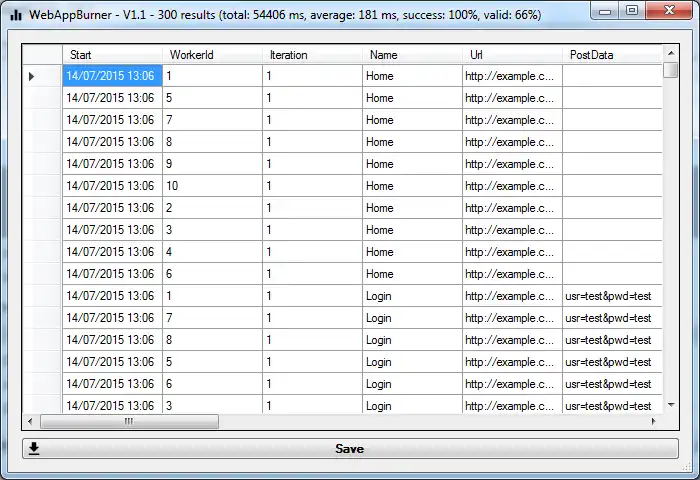Select PostData cell for Login worker 1
The image size is (700, 480).
(x=612, y=296)
